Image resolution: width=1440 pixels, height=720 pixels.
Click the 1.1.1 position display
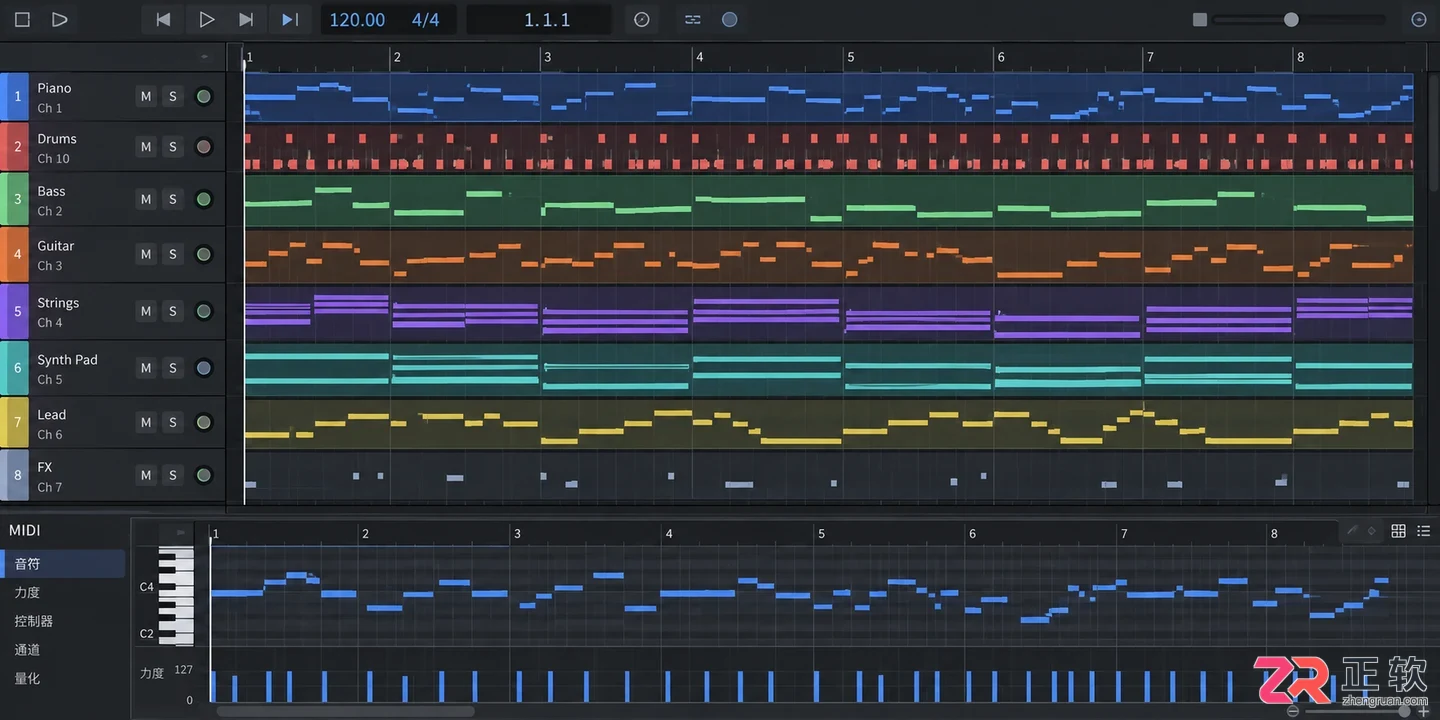[547, 19]
